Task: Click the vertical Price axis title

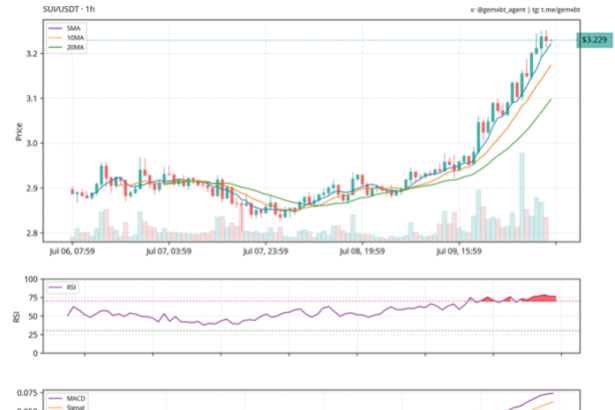Action: pyautogui.click(x=17, y=130)
